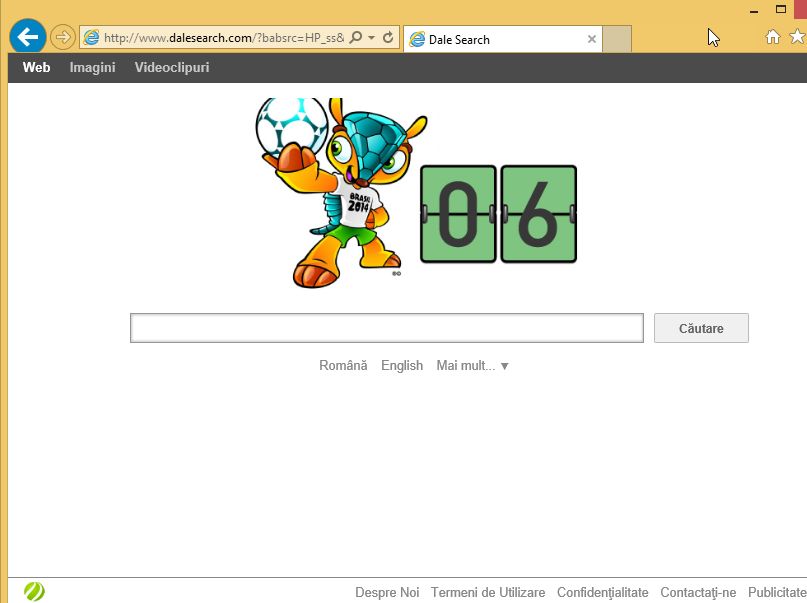Open the Despre Noi footer link
The height and width of the screenshot is (603, 807).
(387, 592)
